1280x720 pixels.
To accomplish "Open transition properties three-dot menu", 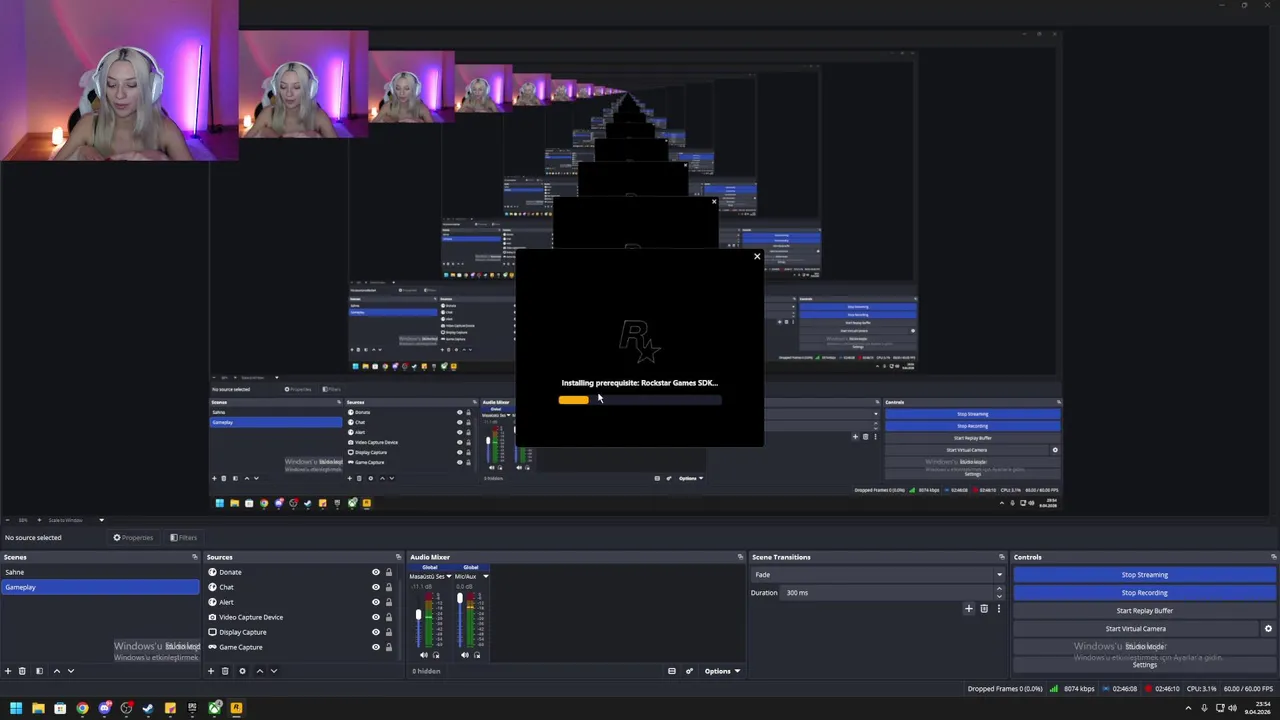I will click(x=998, y=608).
